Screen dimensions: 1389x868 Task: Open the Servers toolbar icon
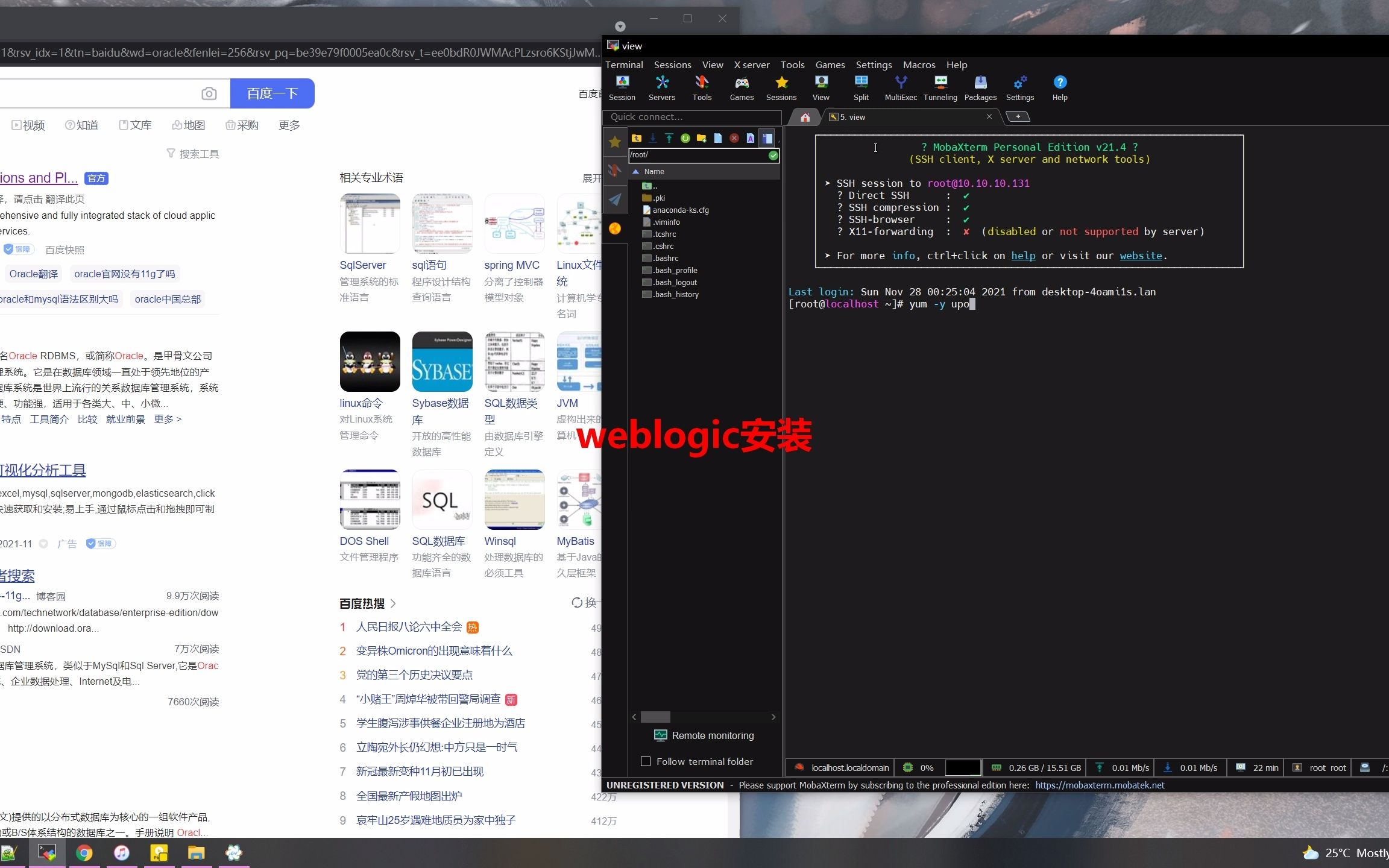(x=662, y=88)
